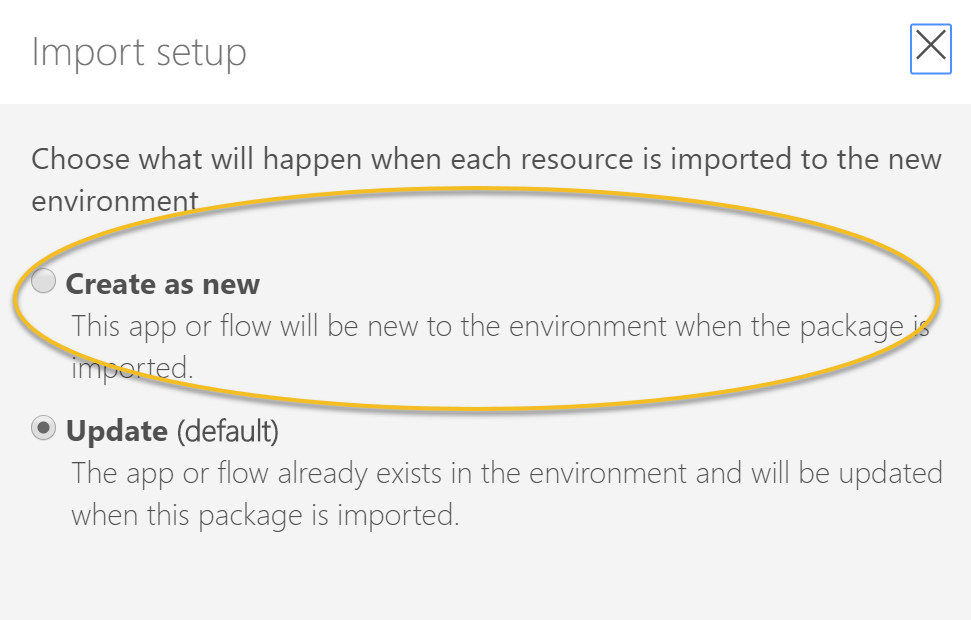Click the bold Create as new label

162,284
